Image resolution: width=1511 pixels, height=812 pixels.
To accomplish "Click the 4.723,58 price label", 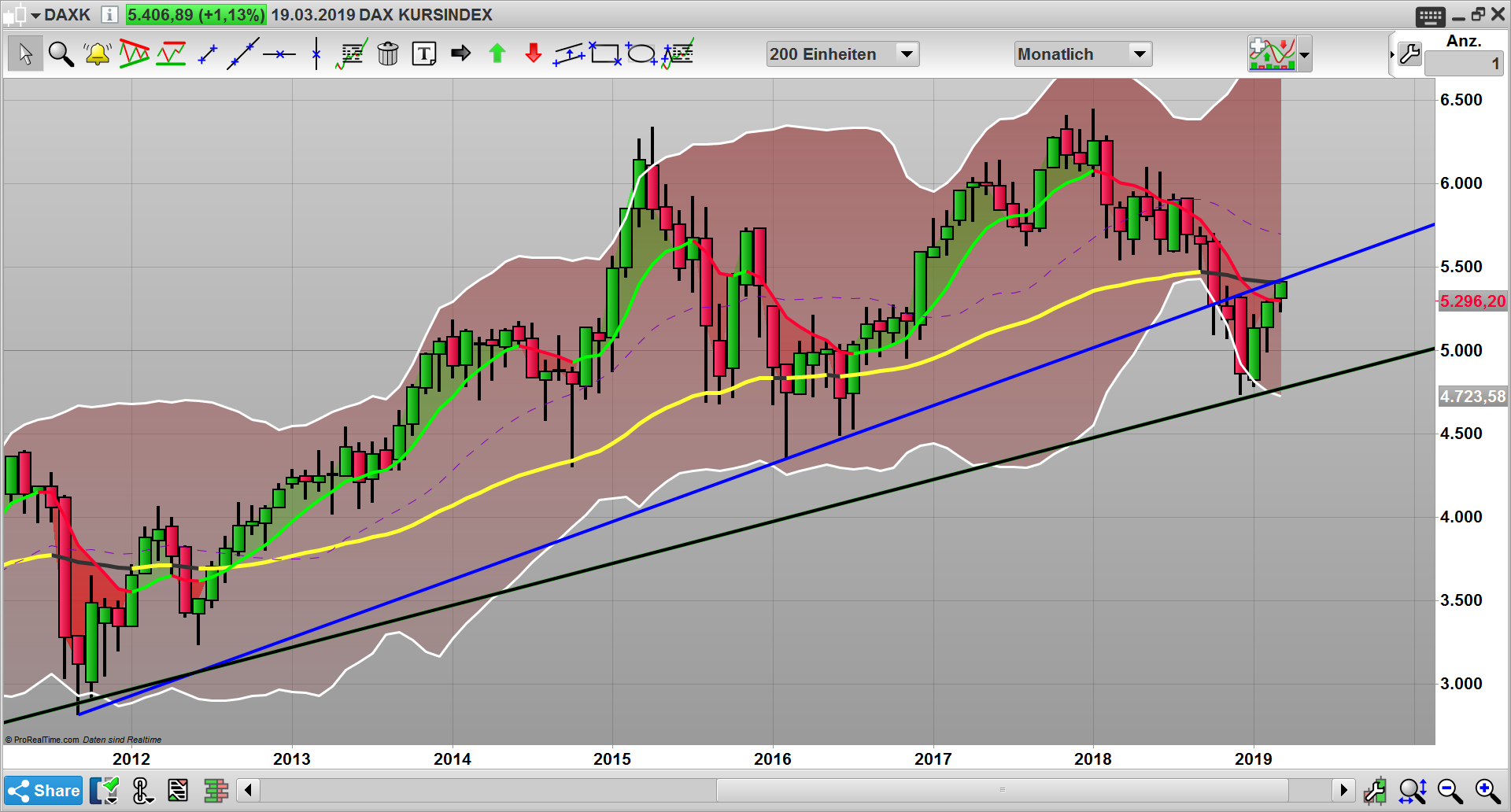I will 1472,397.
